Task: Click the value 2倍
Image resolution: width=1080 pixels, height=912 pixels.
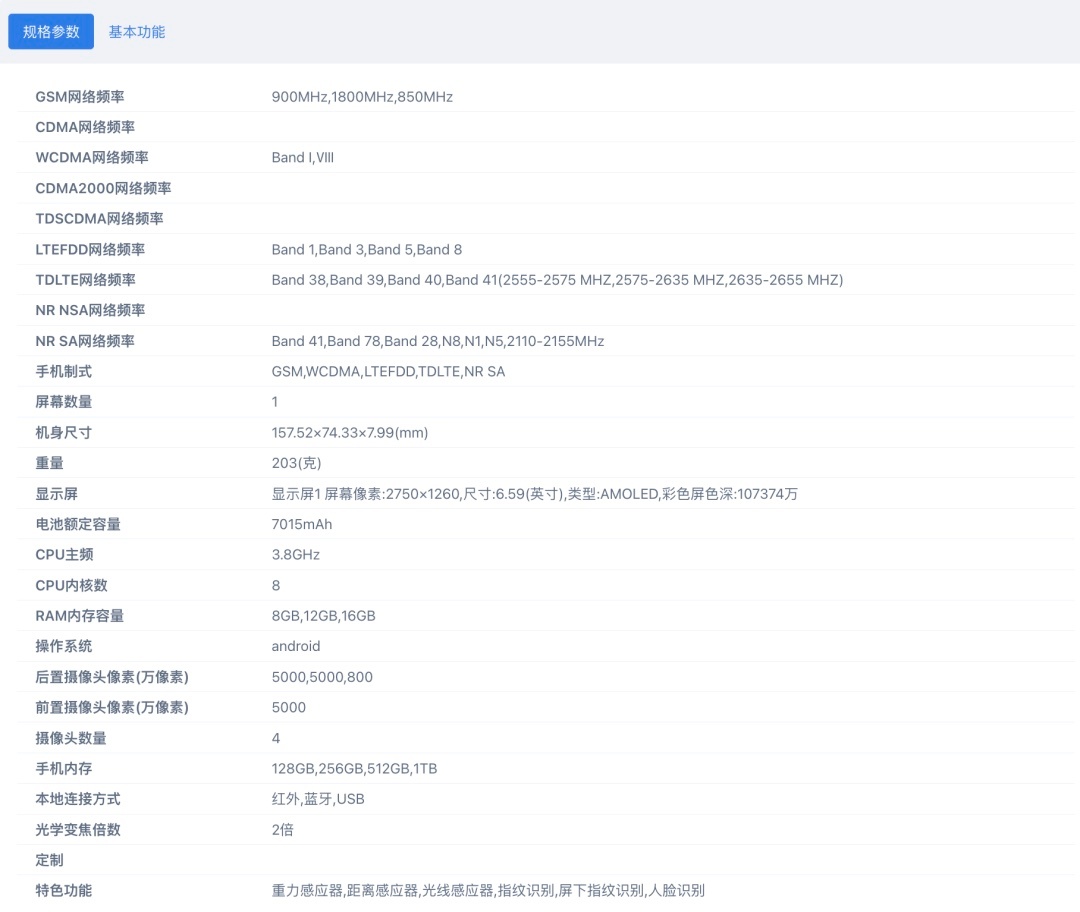Action: 282,829
